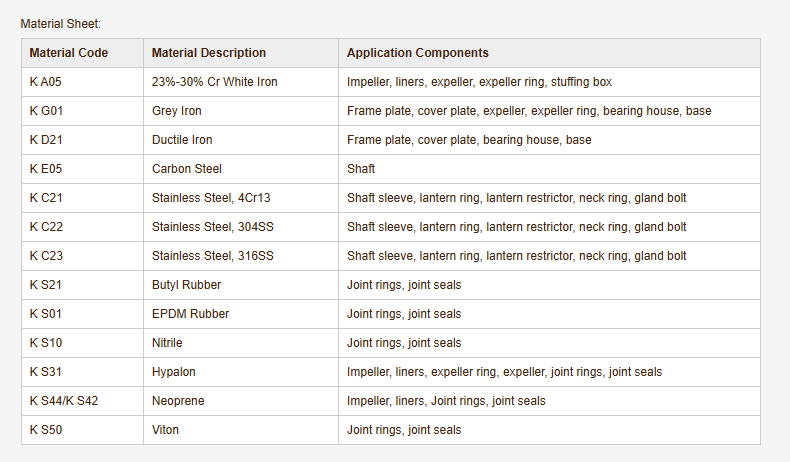Select the Ductile Iron cell
Screen dimensions: 790x462
click(x=182, y=140)
